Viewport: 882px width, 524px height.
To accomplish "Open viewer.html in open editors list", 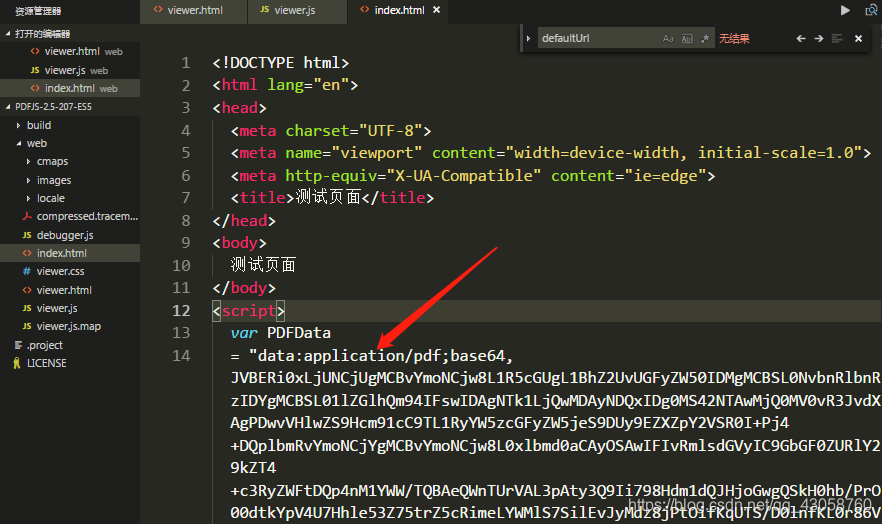I will [70, 51].
